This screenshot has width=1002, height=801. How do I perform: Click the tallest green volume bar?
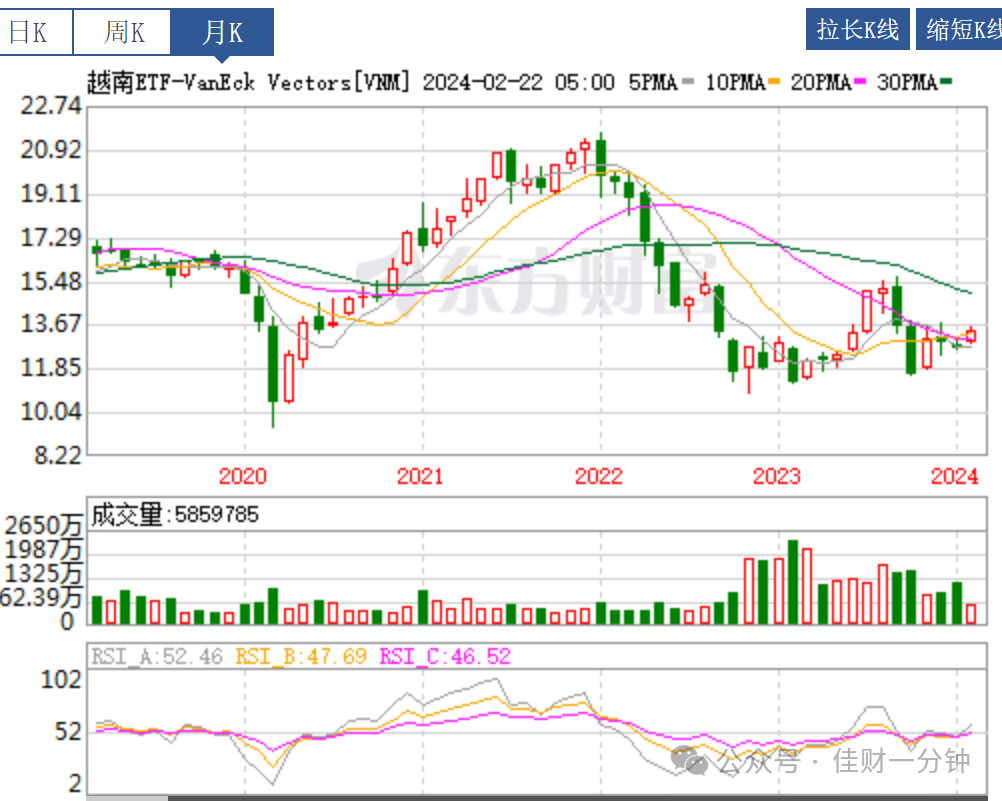pos(793,582)
